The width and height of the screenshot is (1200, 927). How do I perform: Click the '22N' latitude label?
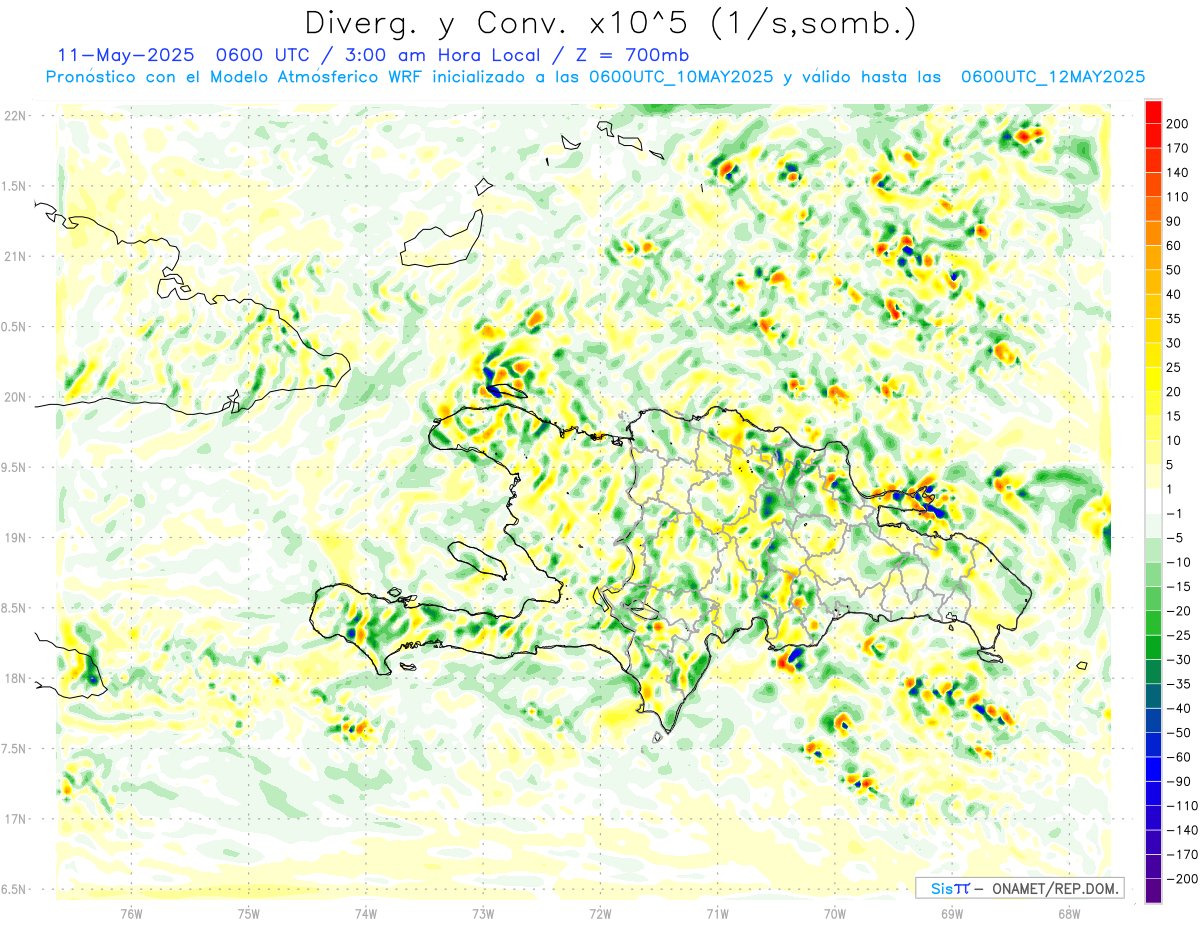pyautogui.click(x=15, y=116)
